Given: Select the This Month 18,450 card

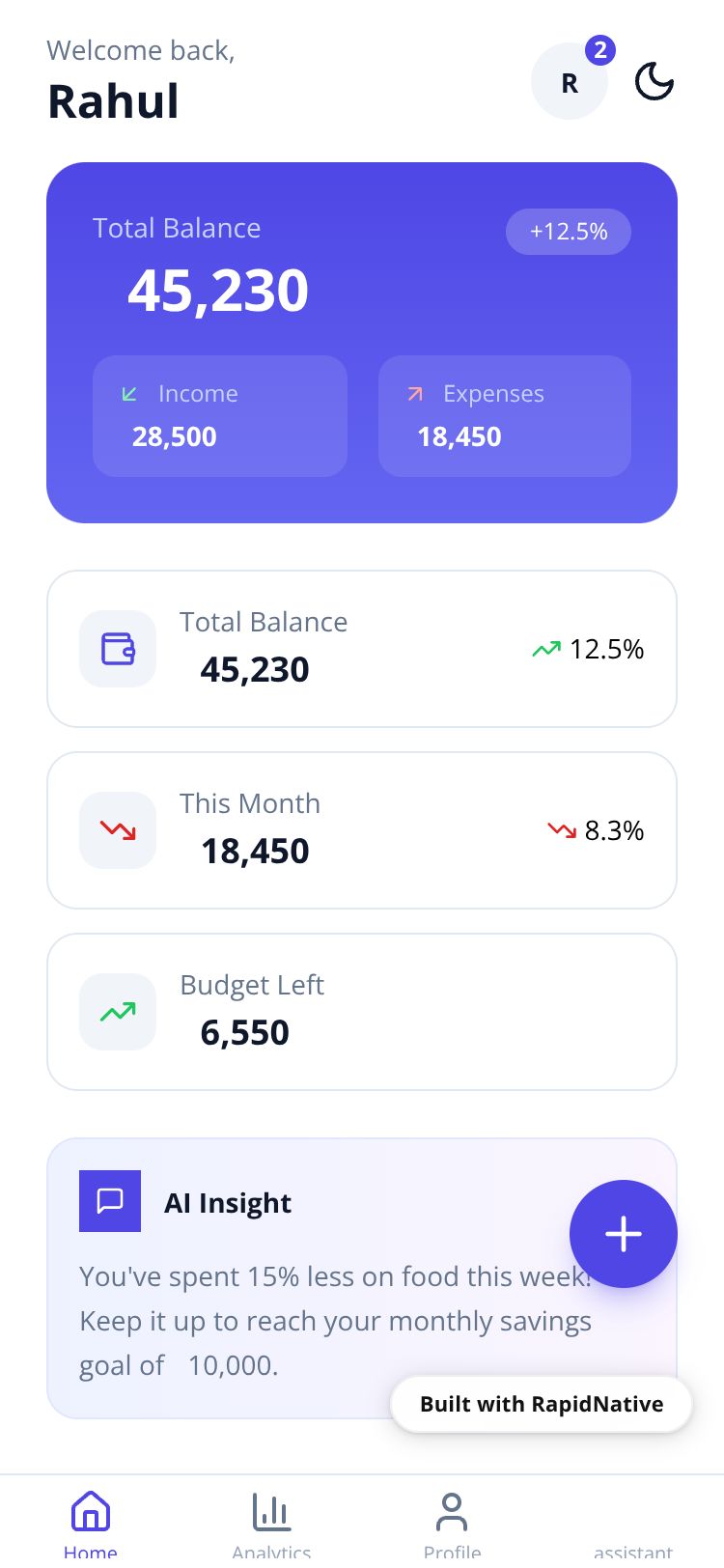Looking at the screenshot, I should 362,830.
